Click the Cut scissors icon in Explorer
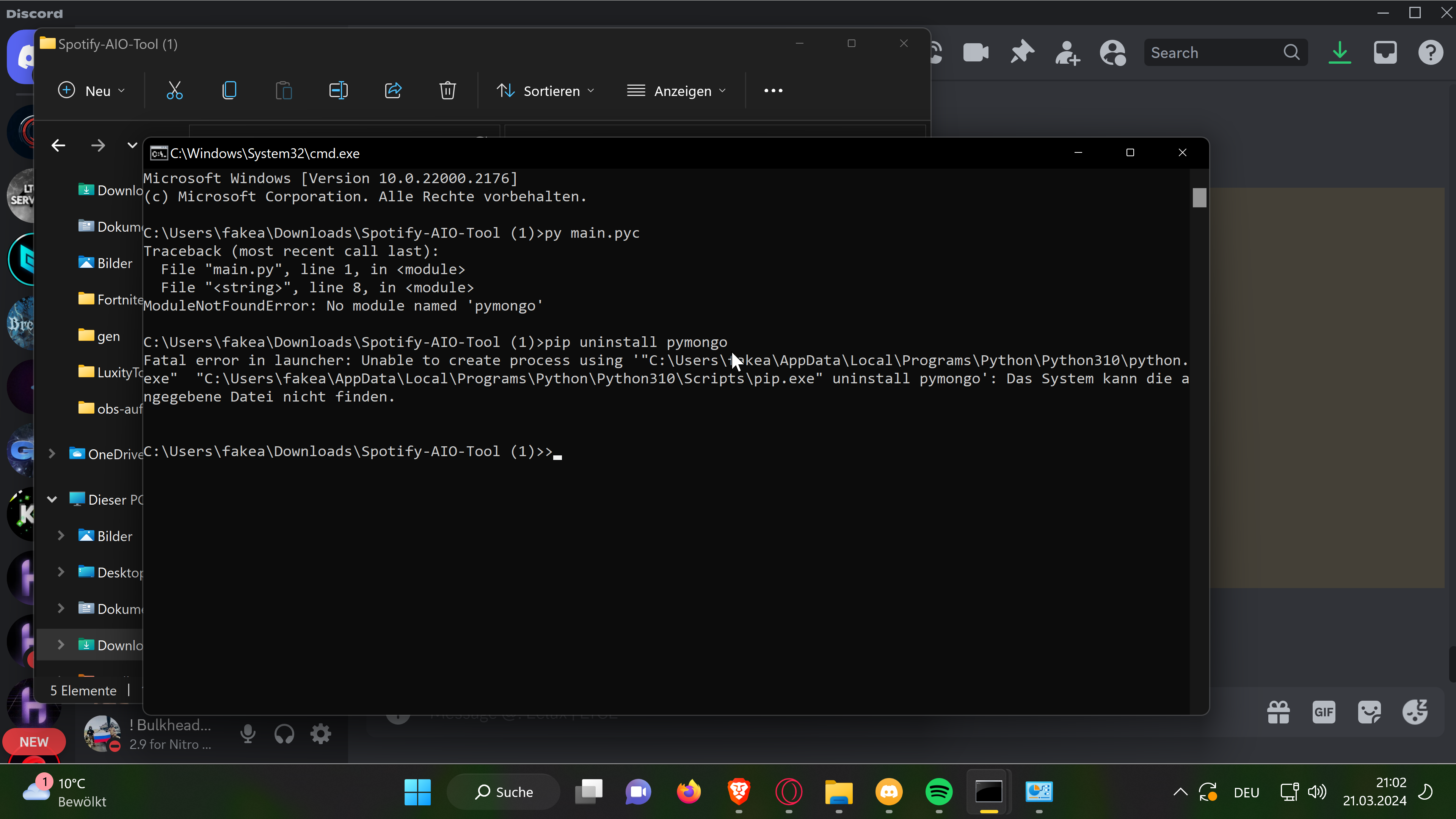Screen dimensions: 1456x819 click(175, 91)
